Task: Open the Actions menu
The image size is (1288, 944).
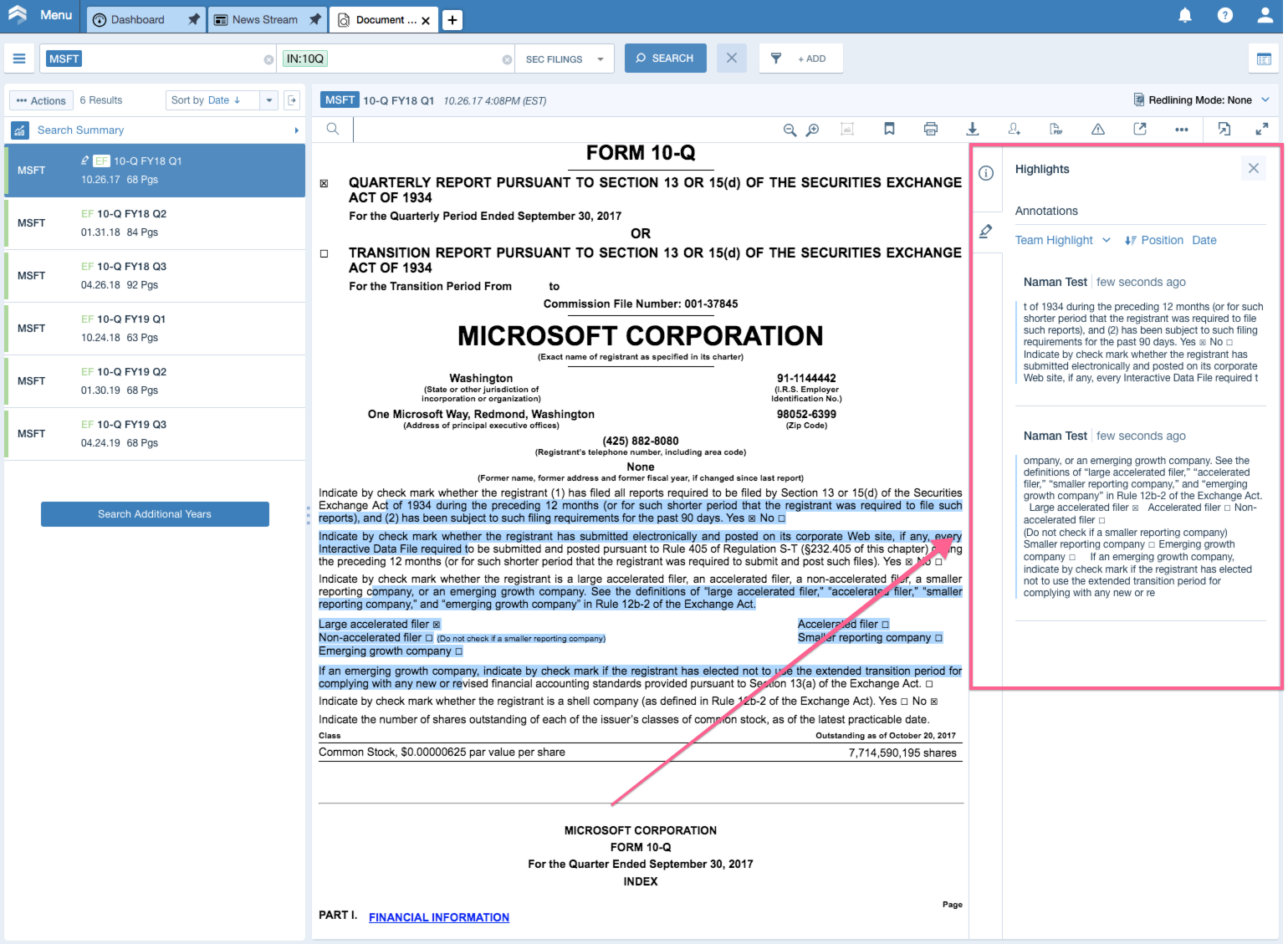Action: click(x=41, y=100)
